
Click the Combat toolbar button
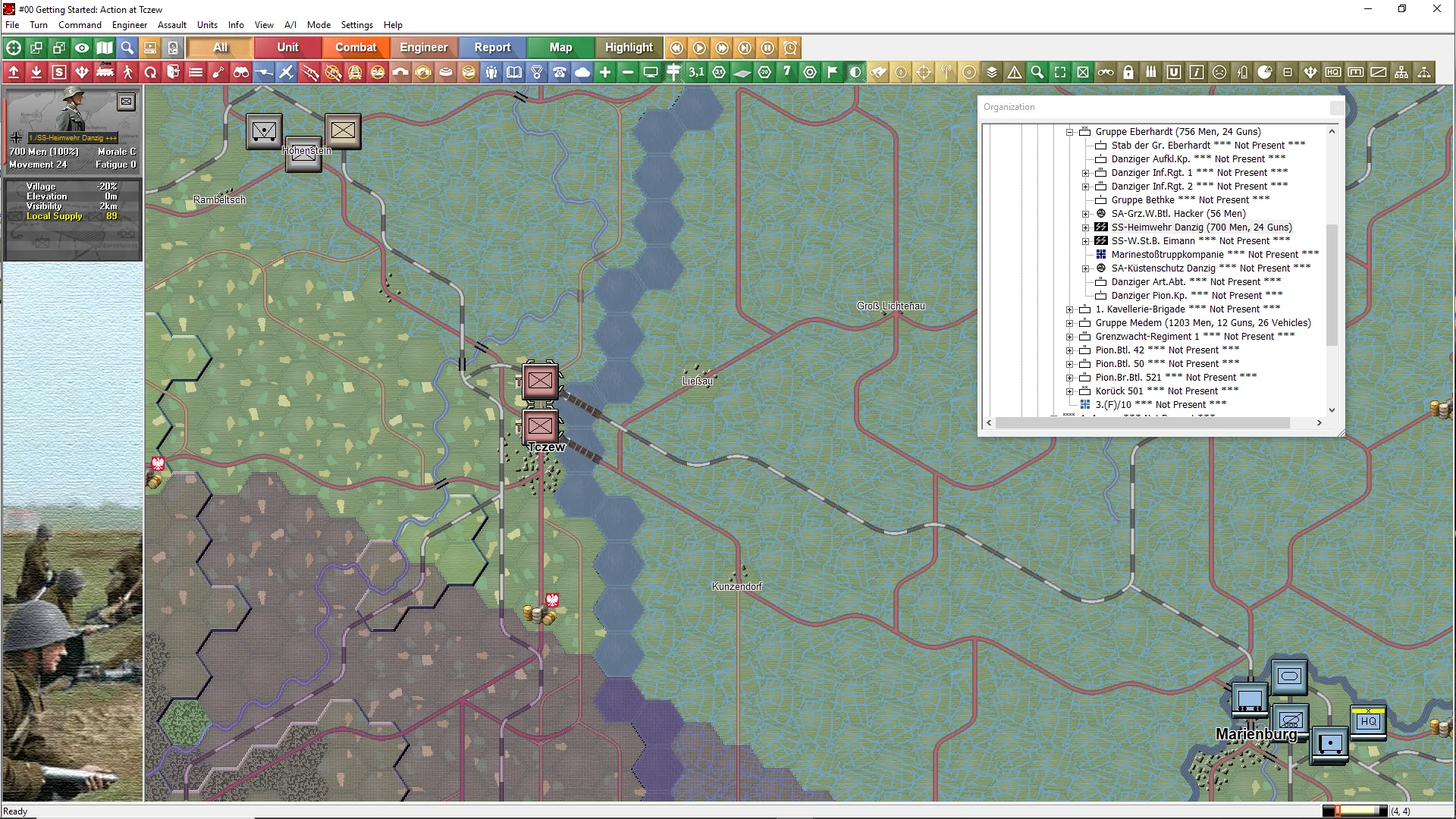pos(356,48)
